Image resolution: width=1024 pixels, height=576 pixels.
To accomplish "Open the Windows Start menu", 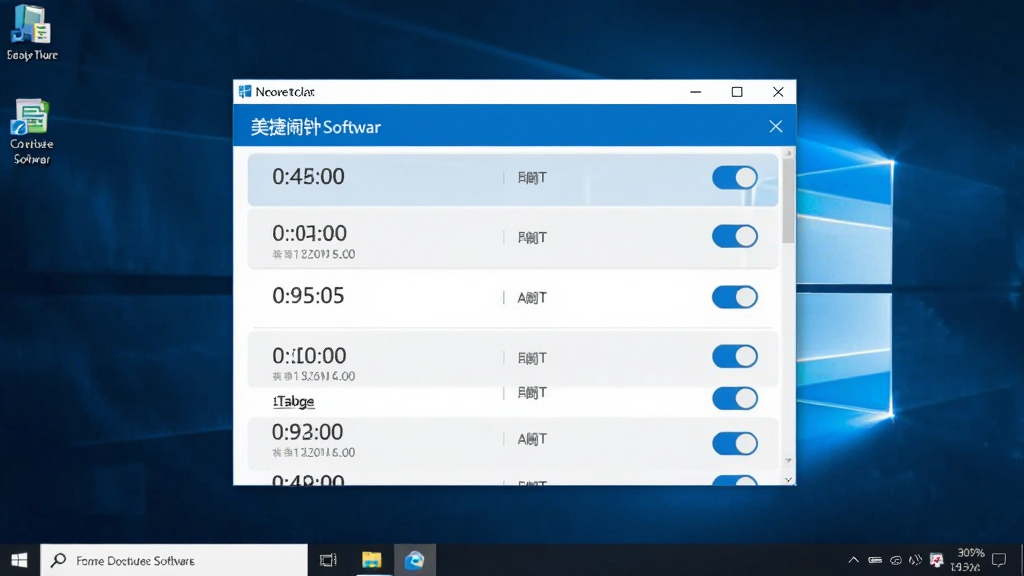I will coord(20,560).
